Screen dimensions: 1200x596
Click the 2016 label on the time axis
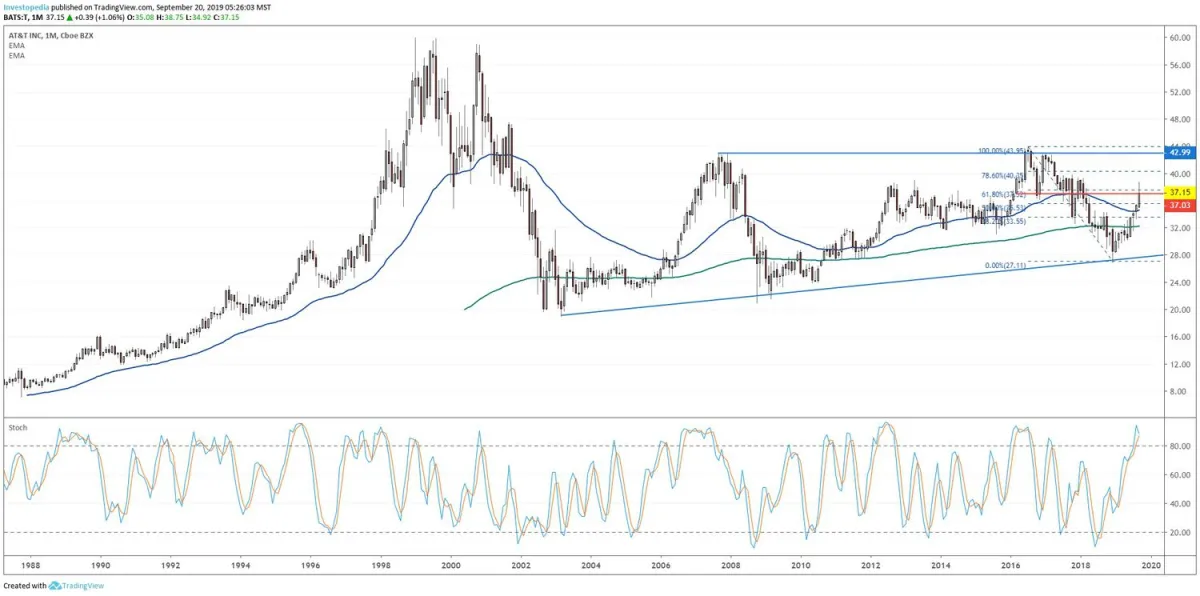coord(1011,565)
